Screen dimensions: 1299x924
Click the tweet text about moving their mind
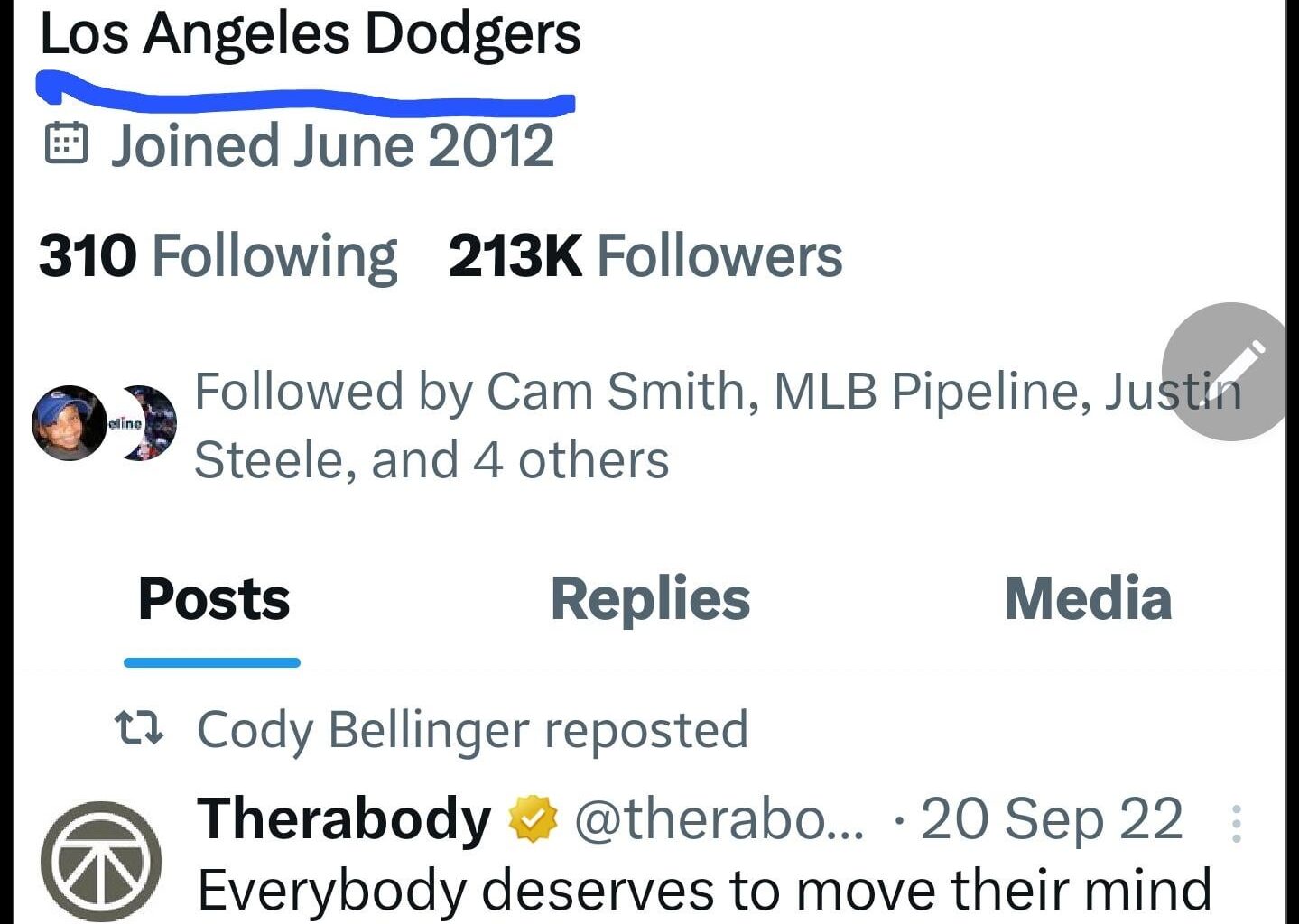click(704, 889)
